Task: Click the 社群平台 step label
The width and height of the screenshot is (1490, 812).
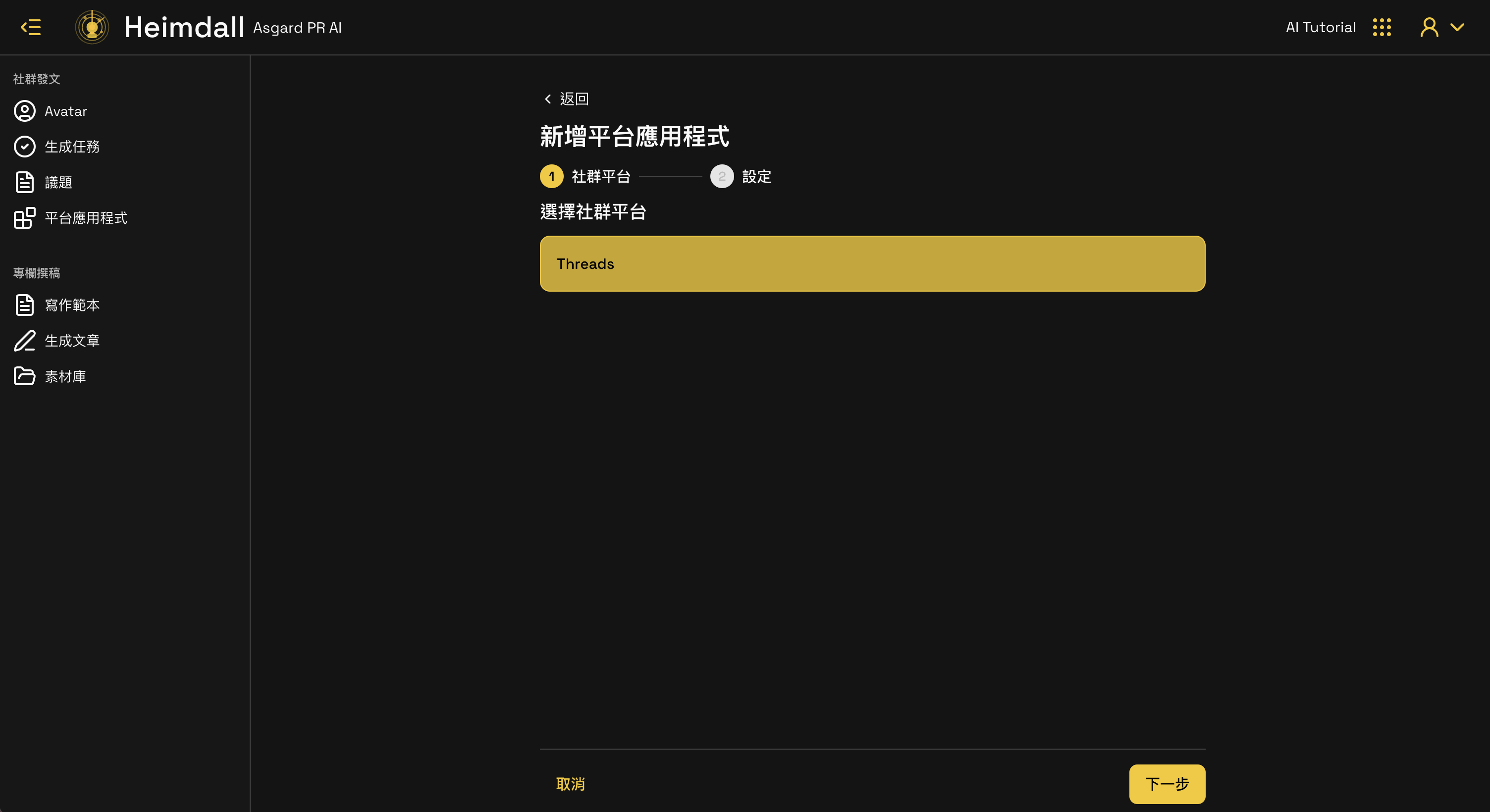Action: [601, 176]
